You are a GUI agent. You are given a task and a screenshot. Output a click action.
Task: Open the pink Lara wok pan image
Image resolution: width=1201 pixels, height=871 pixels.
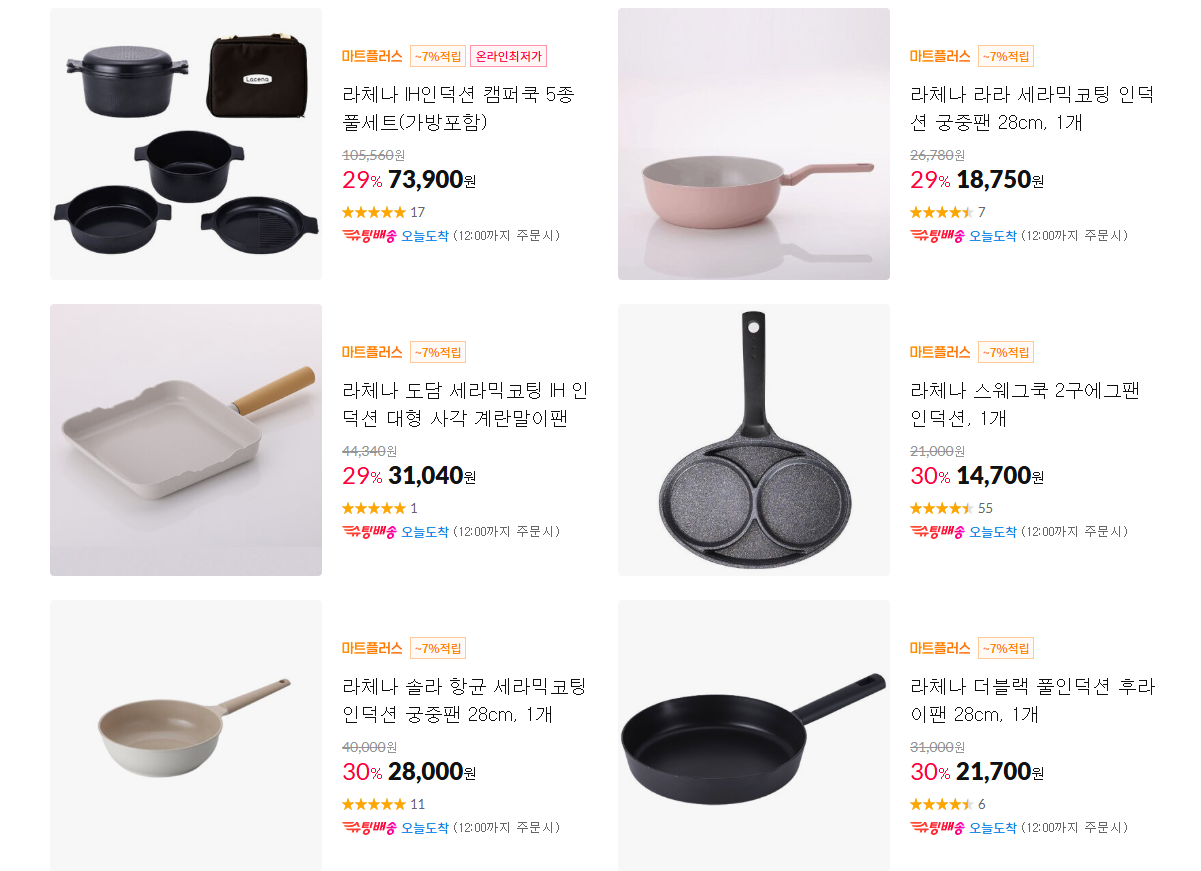(x=754, y=144)
